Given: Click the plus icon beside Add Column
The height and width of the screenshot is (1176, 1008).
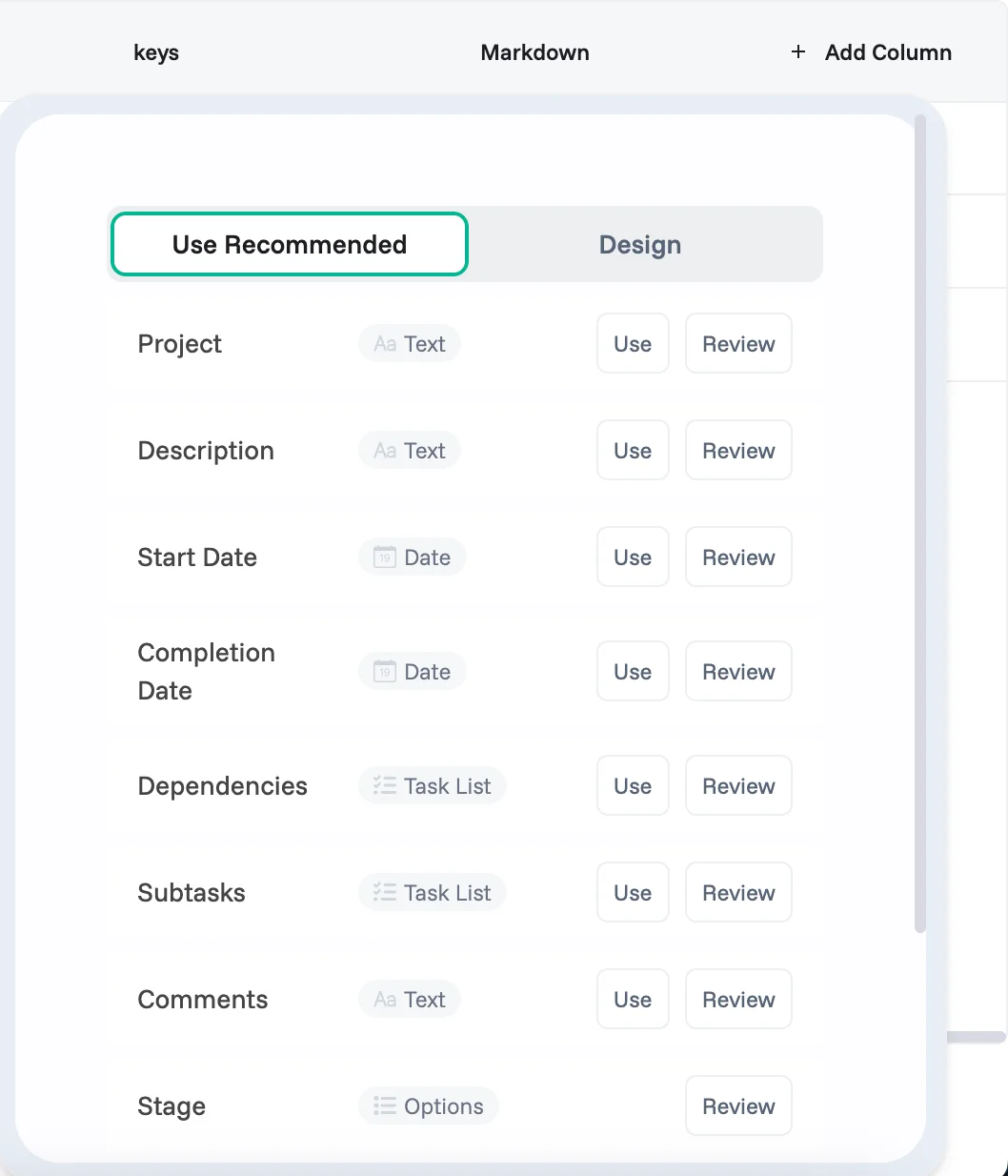Looking at the screenshot, I should (x=798, y=52).
